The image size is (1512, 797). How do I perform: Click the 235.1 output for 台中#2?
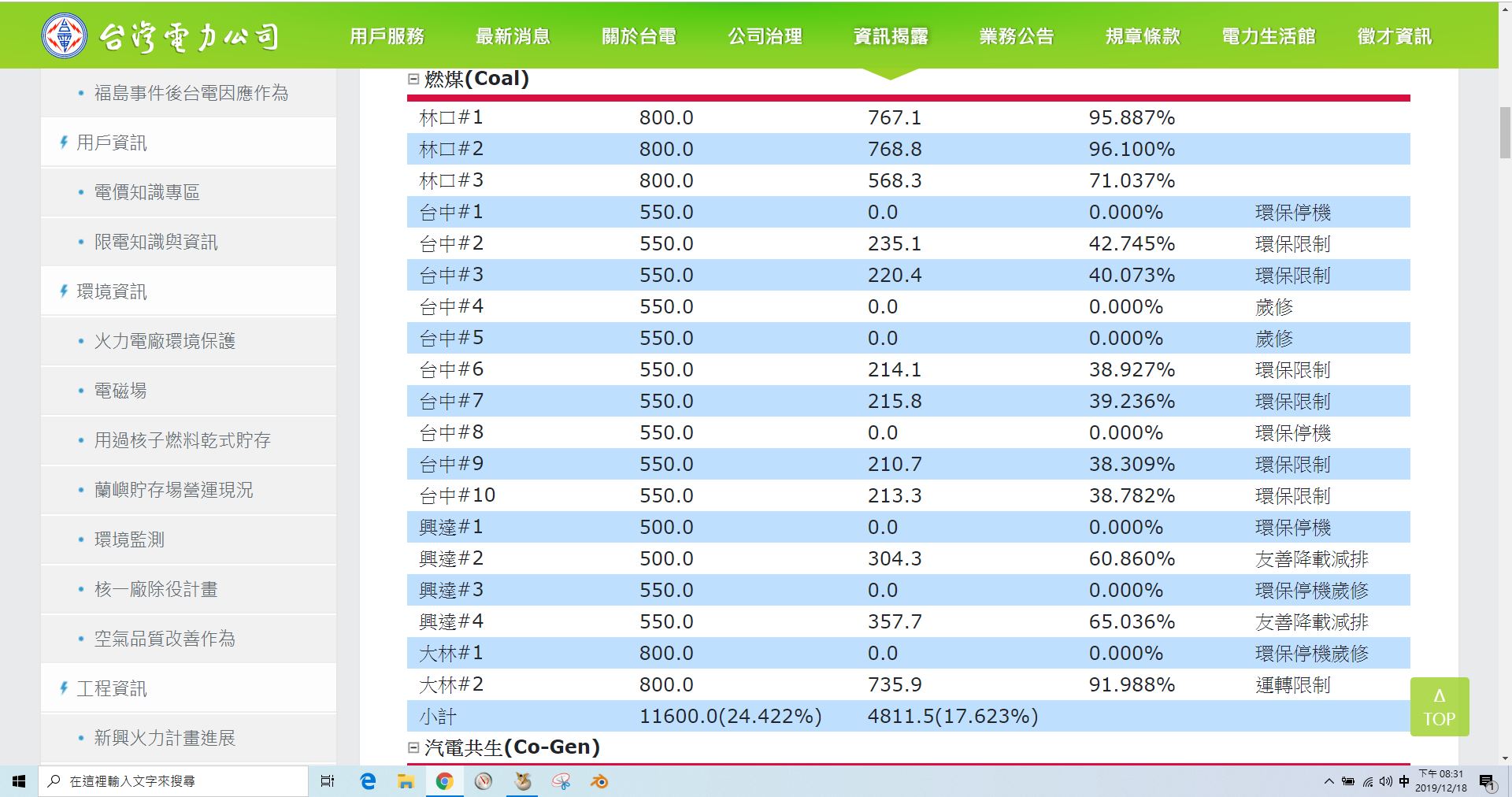tap(895, 243)
